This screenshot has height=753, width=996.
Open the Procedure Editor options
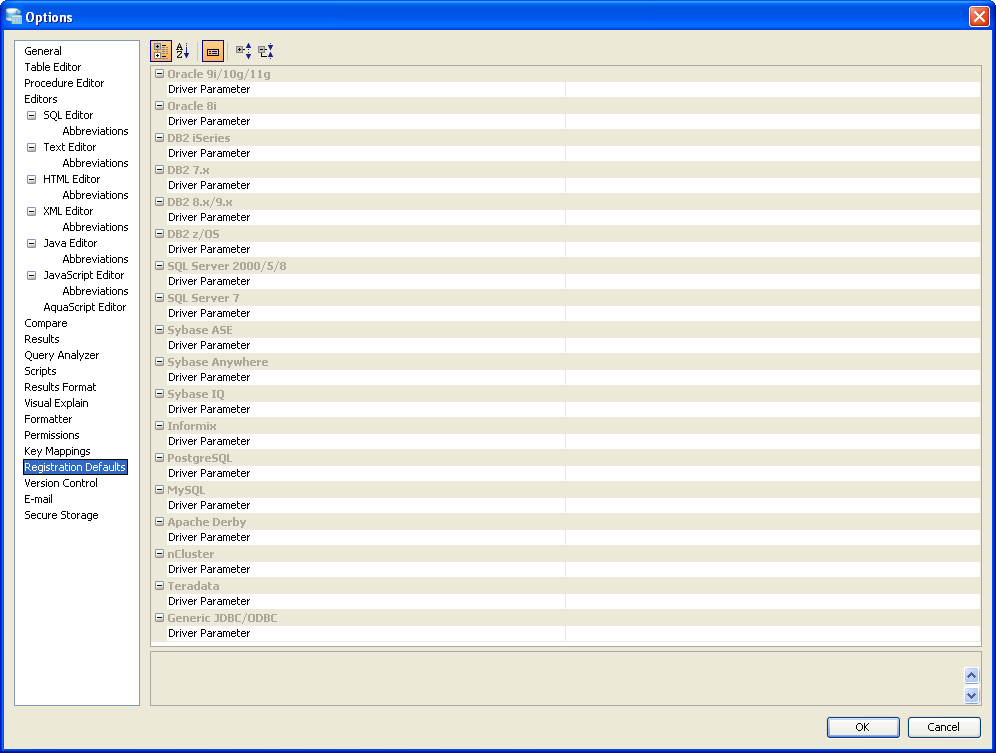click(x=64, y=83)
